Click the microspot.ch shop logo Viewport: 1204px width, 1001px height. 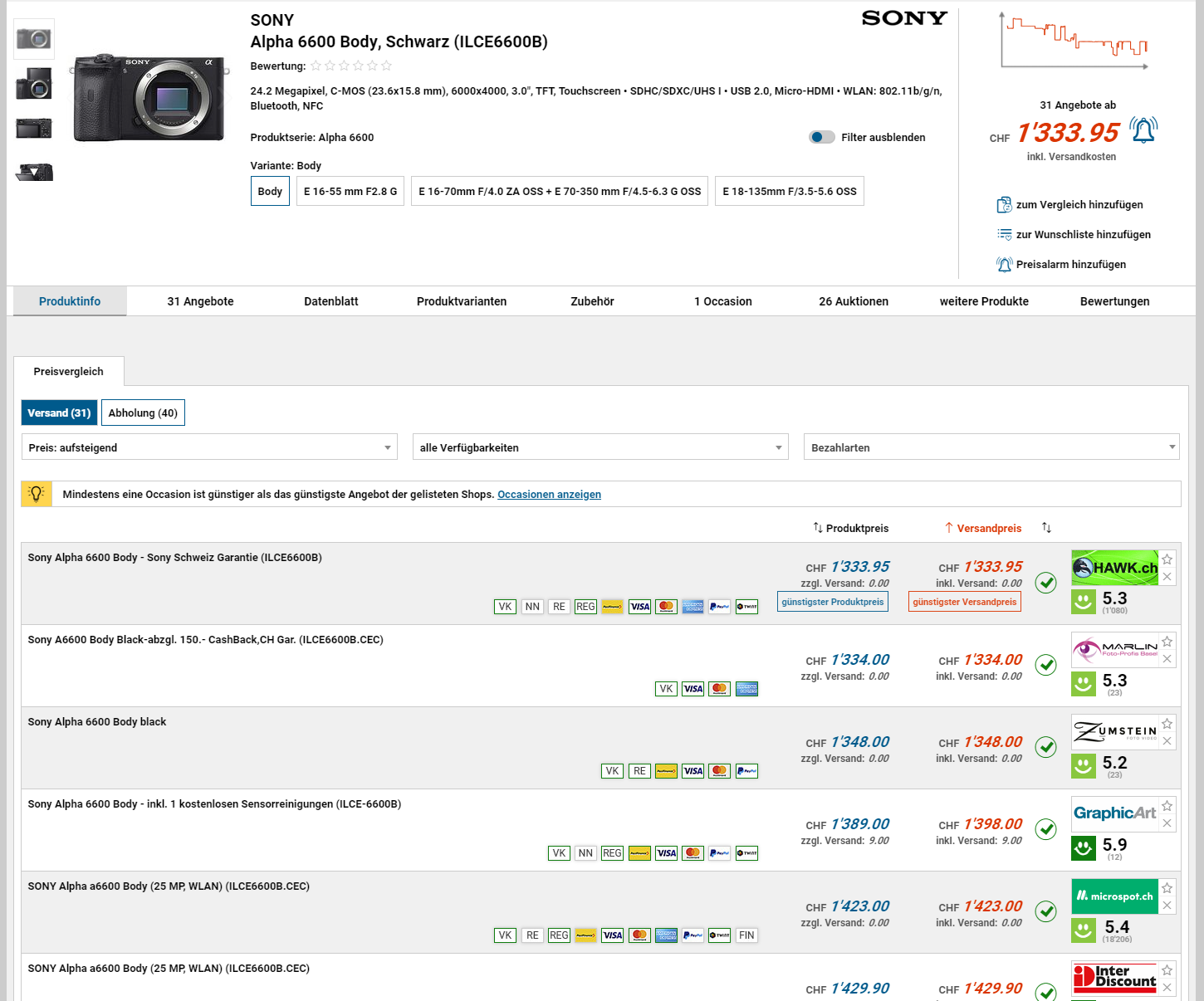pos(1114,896)
